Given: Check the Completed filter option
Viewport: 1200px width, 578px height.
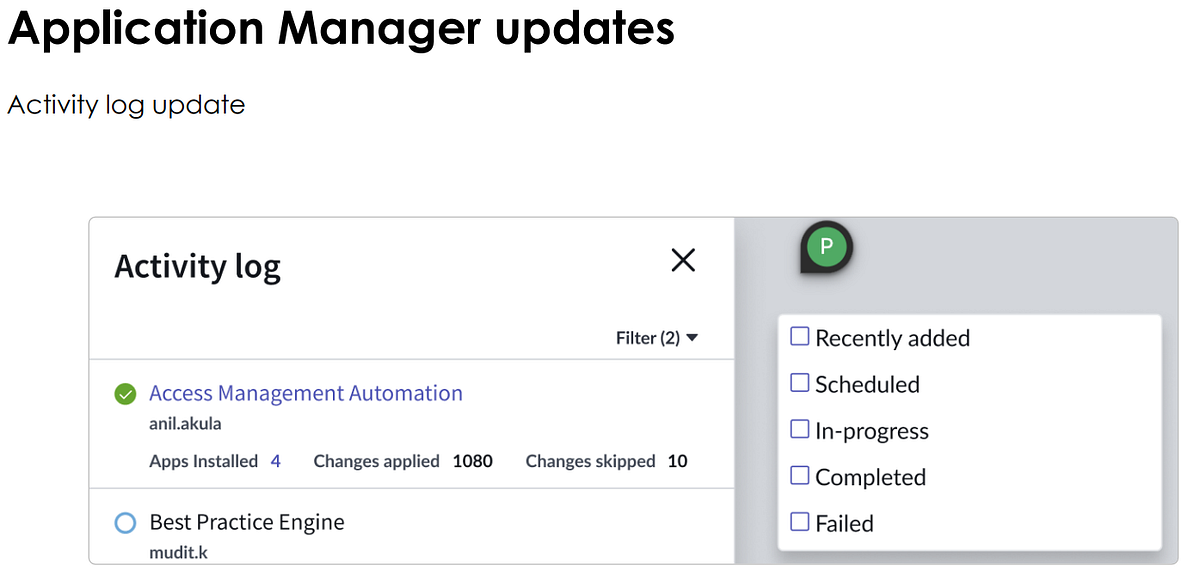Looking at the screenshot, I should 799,476.
